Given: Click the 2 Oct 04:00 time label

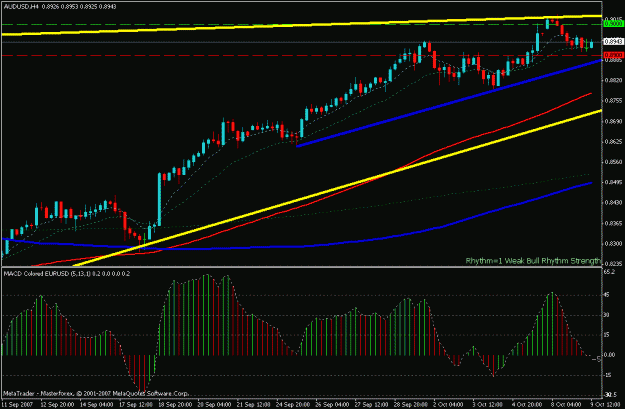Looking at the screenshot, I should [x=448, y=404].
